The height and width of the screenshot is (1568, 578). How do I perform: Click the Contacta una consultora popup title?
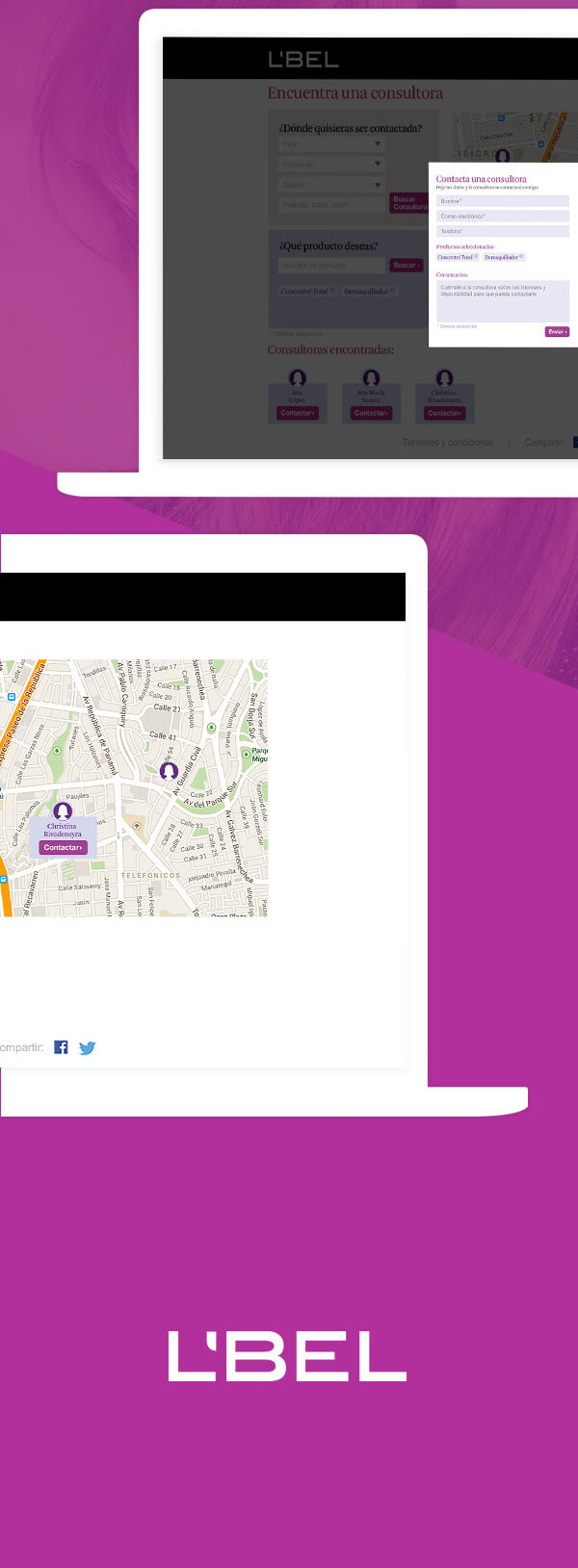coord(481,179)
